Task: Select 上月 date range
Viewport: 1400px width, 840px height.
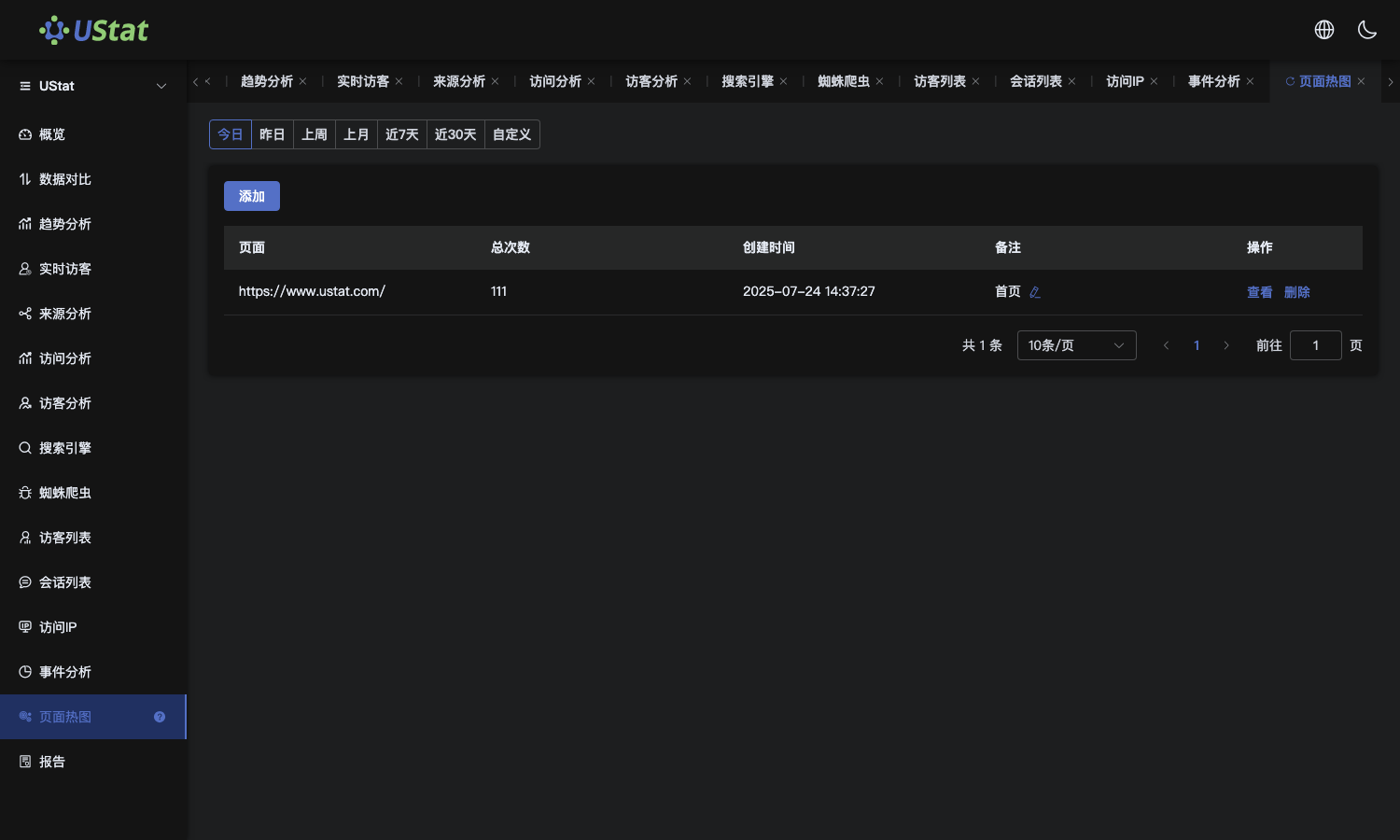Action: 357,134
